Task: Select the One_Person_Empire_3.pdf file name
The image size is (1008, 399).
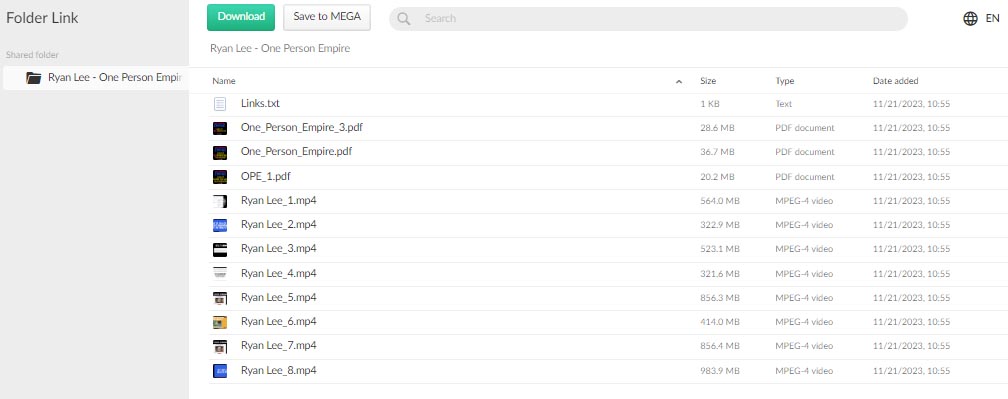Action: tap(302, 127)
